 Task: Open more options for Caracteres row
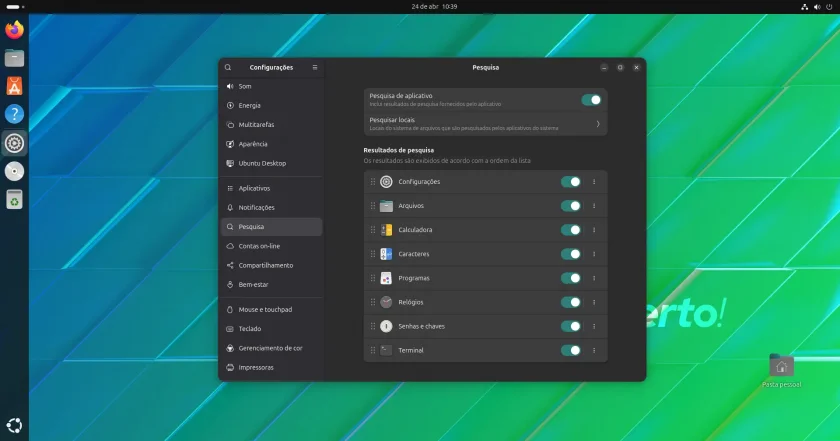tap(594, 254)
